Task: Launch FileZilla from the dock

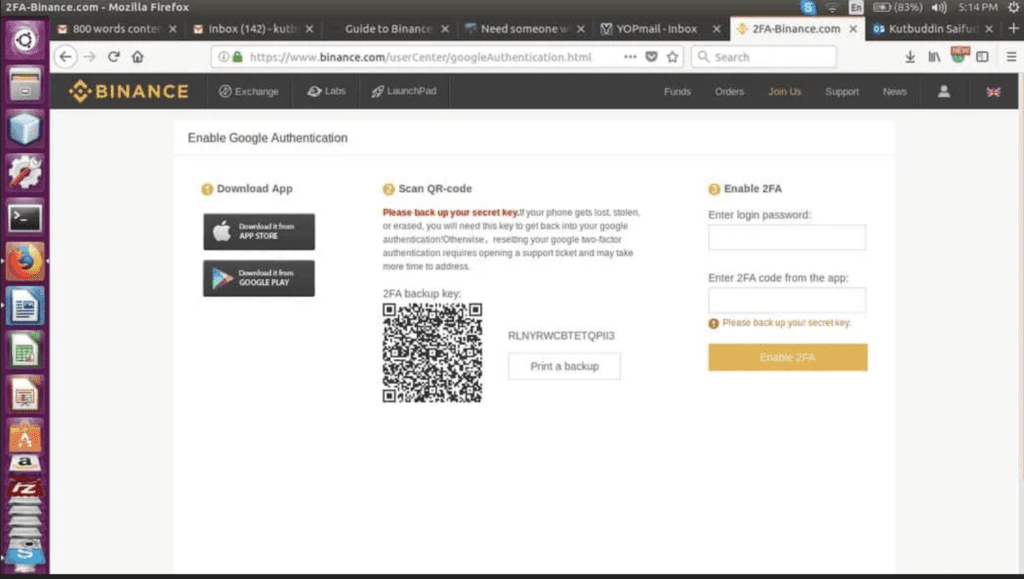Action: point(25,488)
